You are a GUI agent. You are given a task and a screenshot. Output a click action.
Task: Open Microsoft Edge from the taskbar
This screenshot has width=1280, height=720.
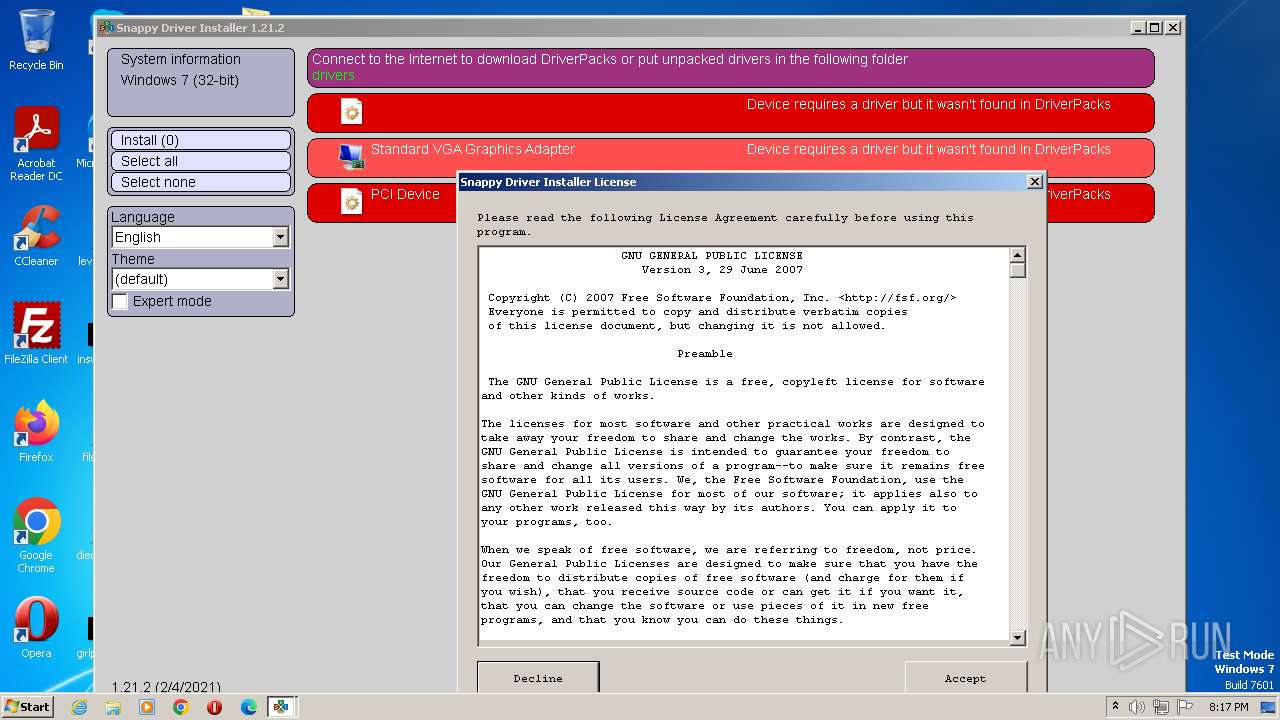[249, 707]
